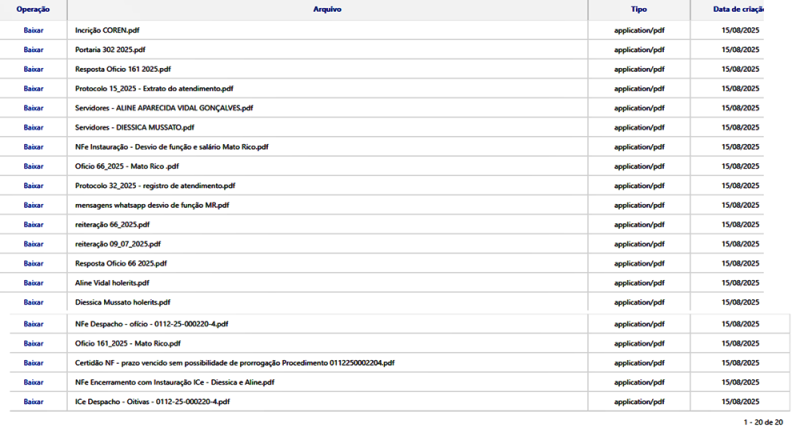Download reiteração 66_2025.pdf via Baixar link

33,225
